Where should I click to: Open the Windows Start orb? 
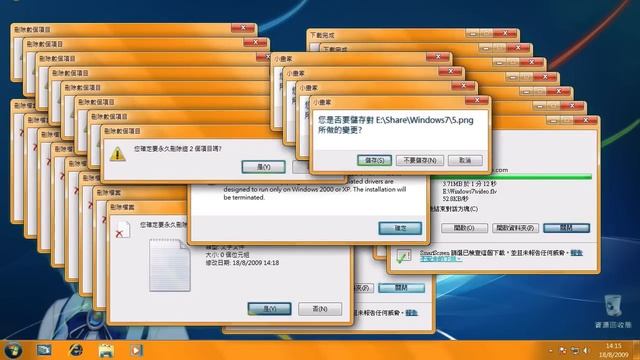point(13,350)
